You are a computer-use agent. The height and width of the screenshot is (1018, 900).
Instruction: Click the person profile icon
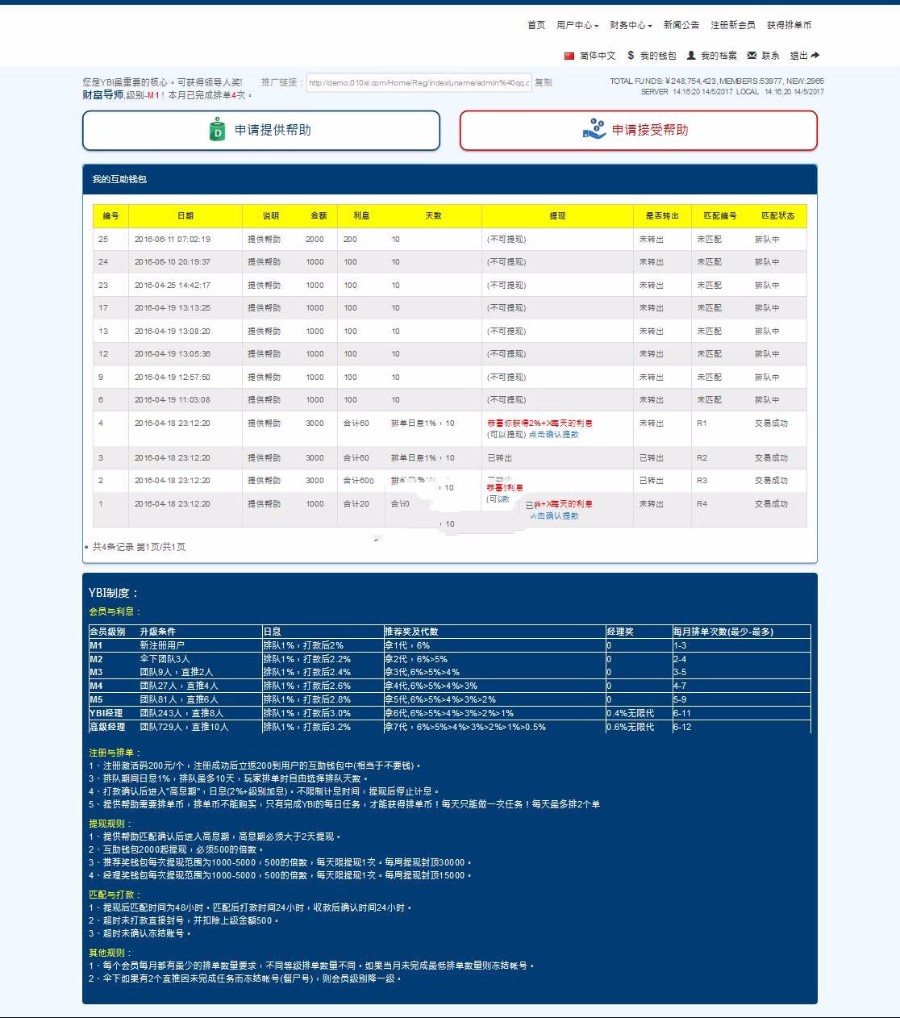691,56
